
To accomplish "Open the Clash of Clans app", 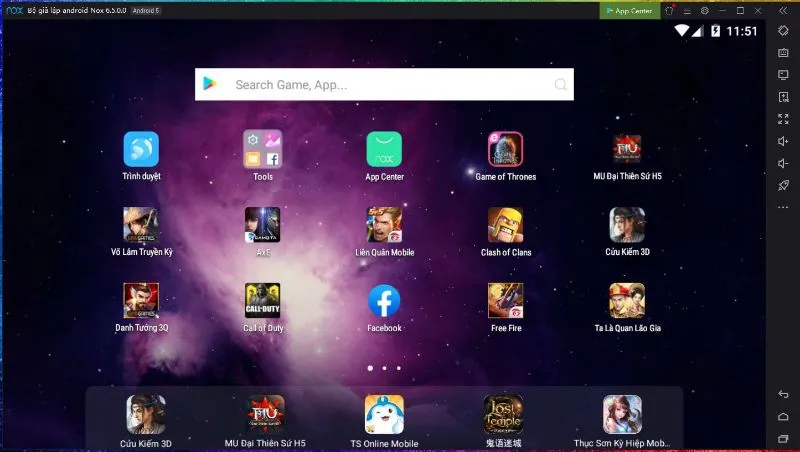I will point(505,226).
